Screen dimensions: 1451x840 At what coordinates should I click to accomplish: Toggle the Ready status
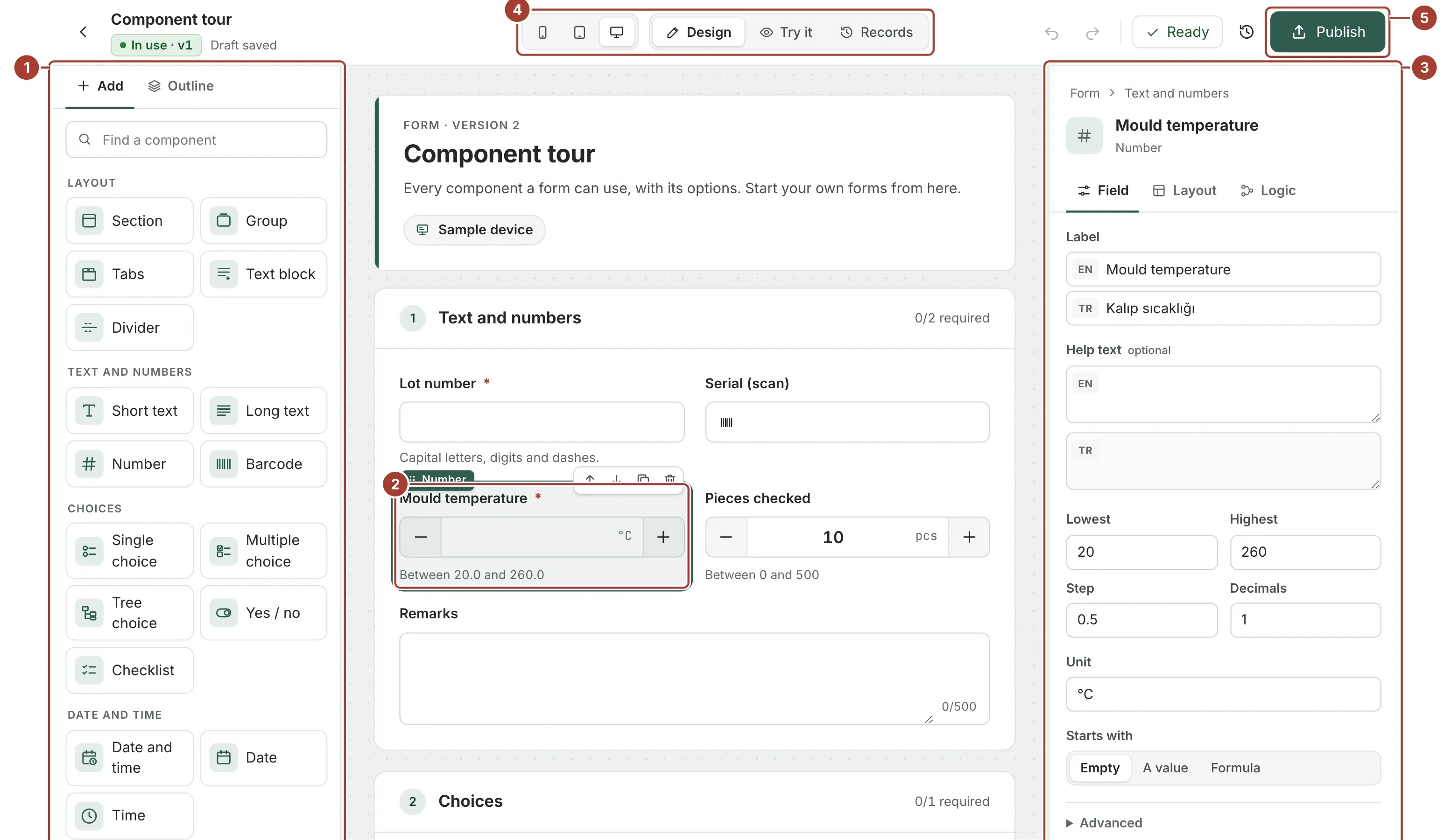(1177, 32)
